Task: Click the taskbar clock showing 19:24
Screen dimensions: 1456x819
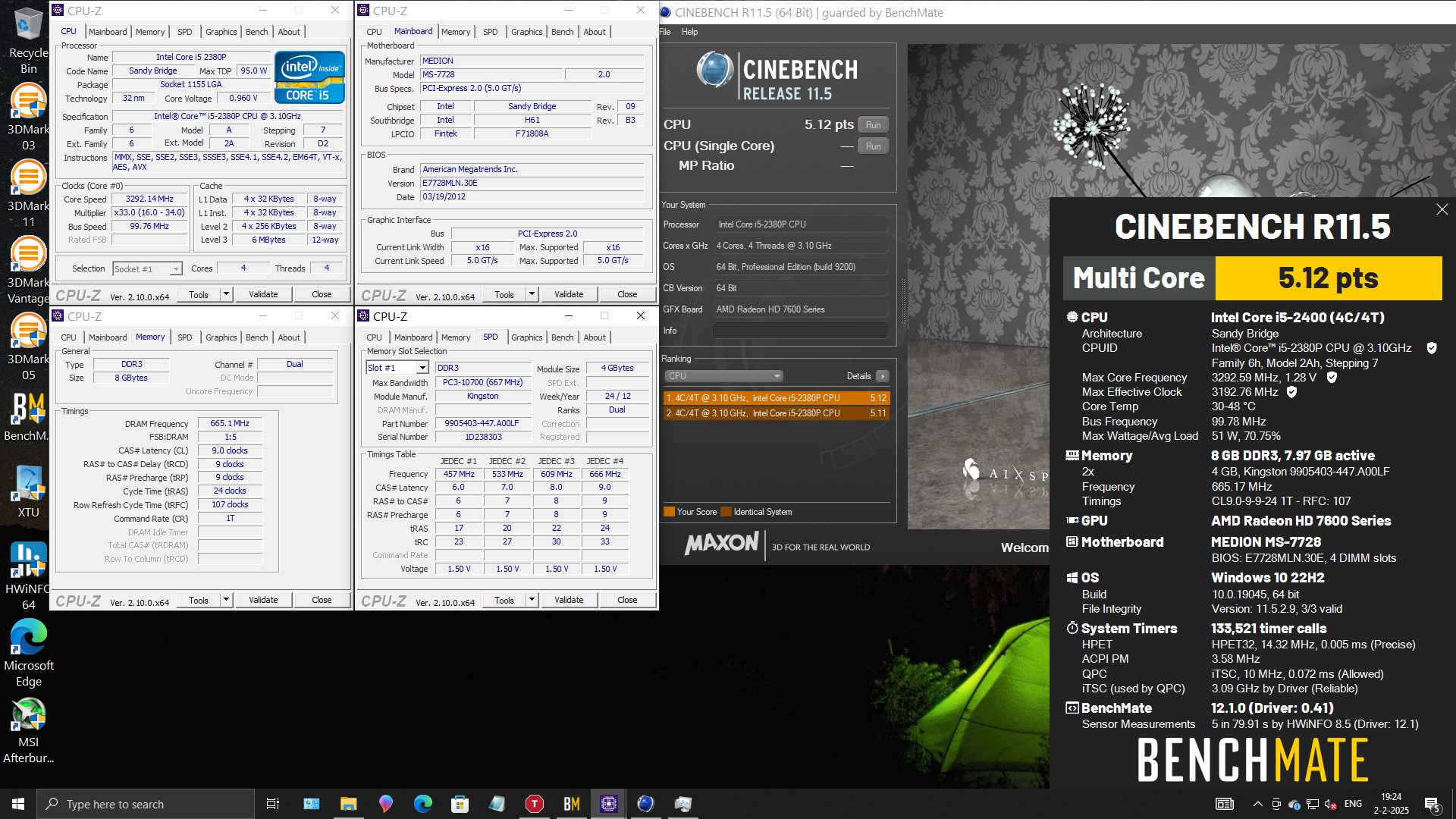Action: point(1391,804)
